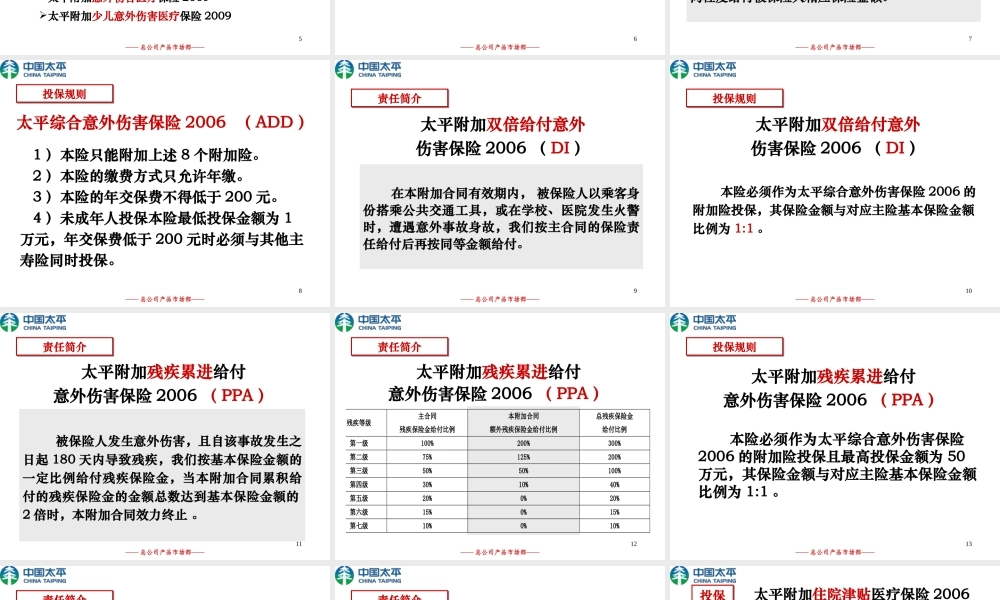Viewport: 1000px width, 600px height.
Task: Click the red title 太平综合意外伤害保险 2006 (ADD)
Action: point(161,122)
